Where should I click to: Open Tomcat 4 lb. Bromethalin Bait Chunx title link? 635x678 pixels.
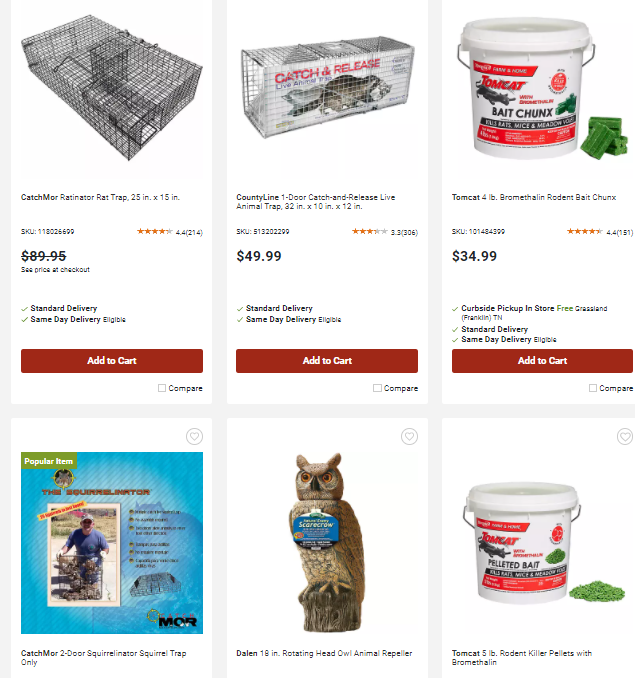(534, 197)
